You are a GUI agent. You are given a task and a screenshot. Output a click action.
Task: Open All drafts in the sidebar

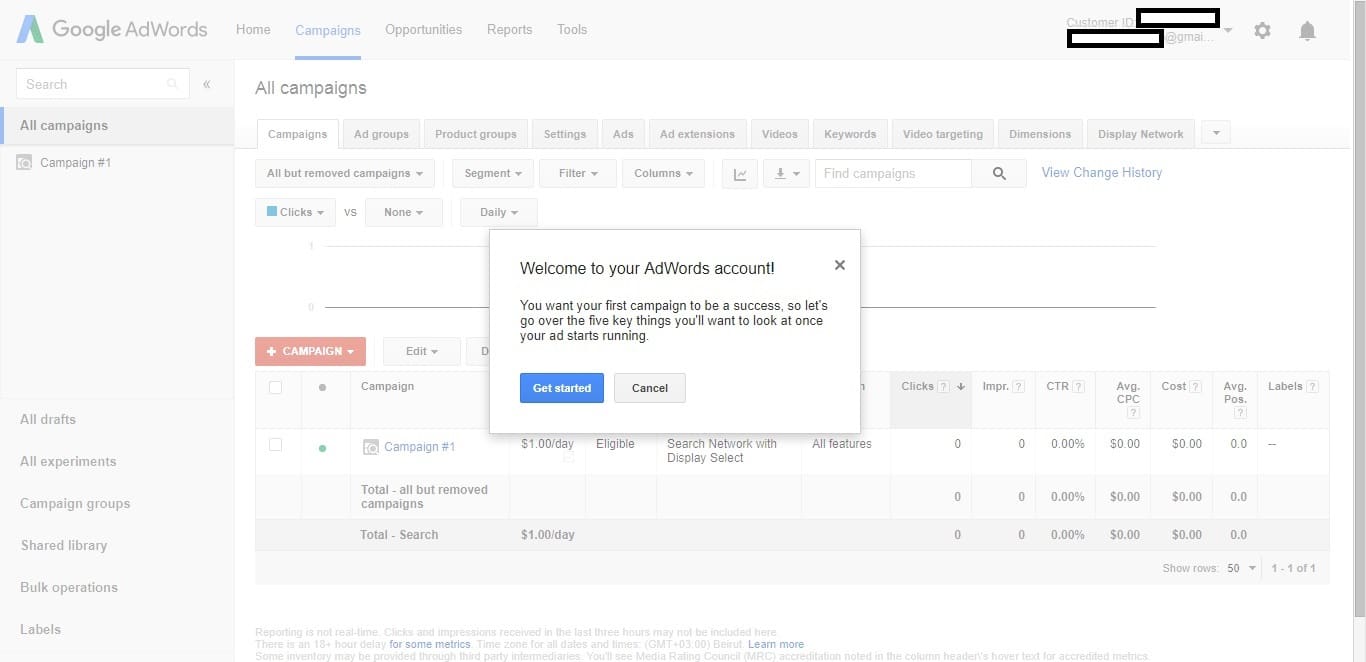click(48, 420)
